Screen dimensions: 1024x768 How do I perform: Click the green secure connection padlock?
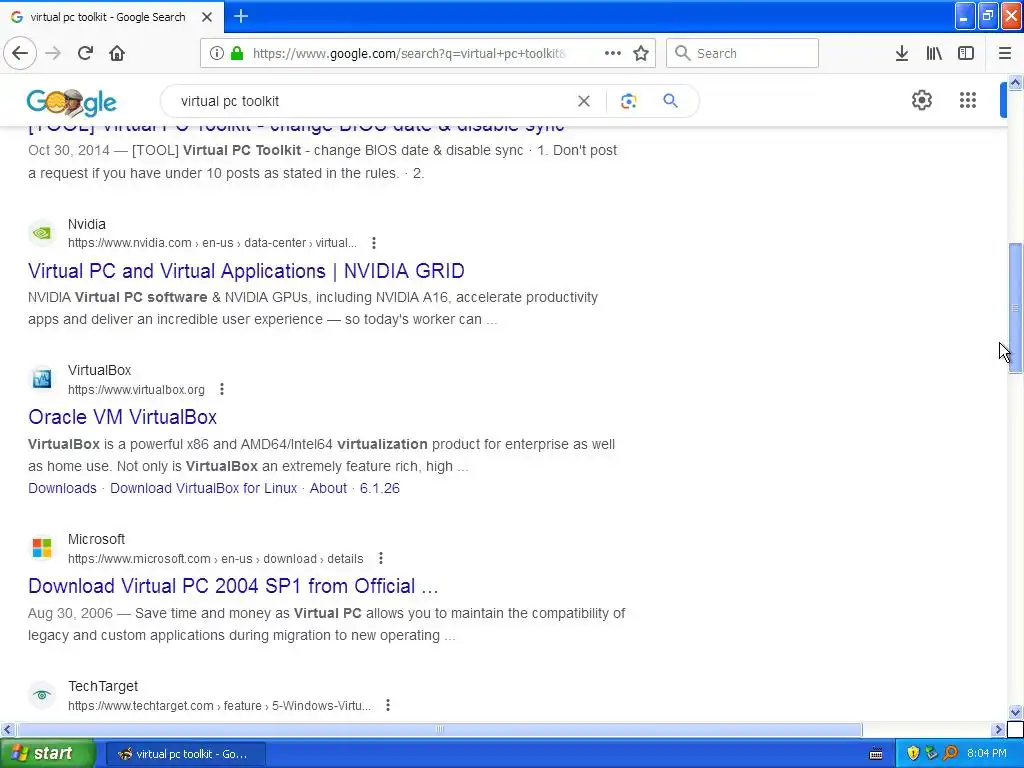pyautogui.click(x=237, y=54)
